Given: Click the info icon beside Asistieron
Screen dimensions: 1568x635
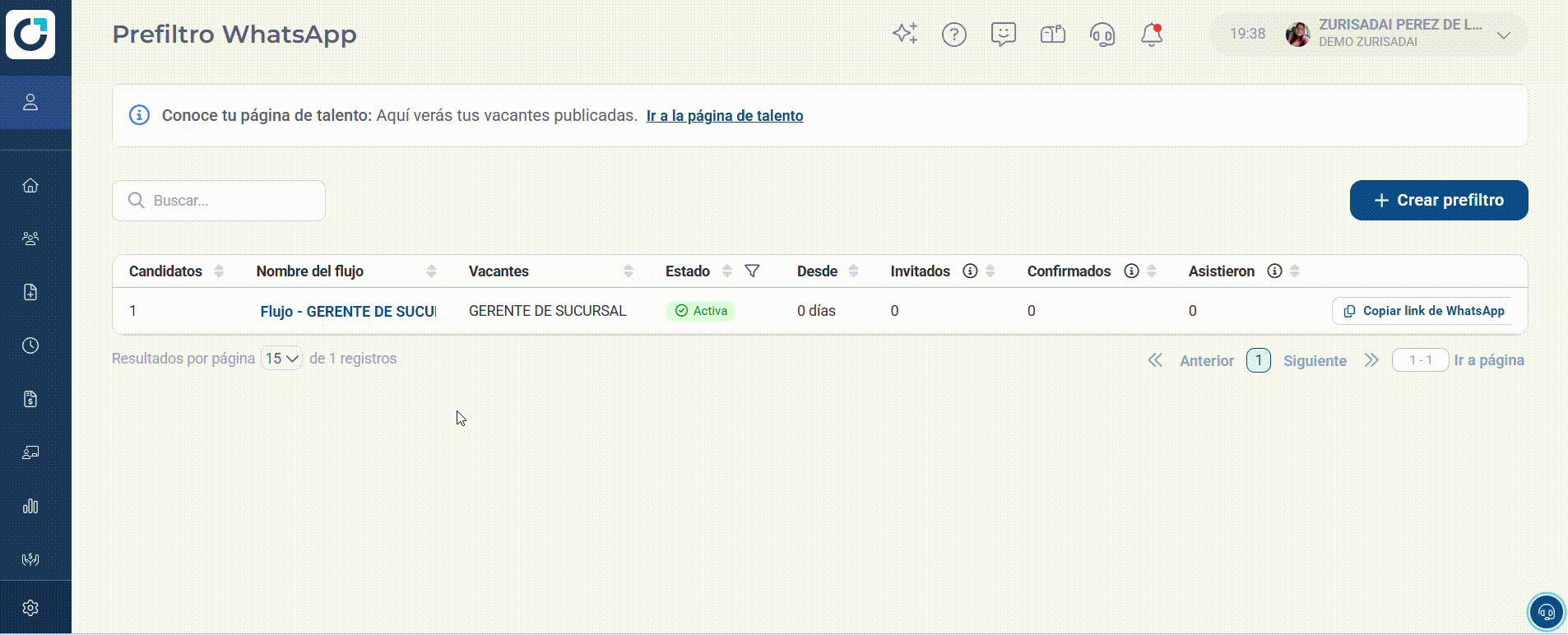Looking at the screenshot, I should 1274,271.
